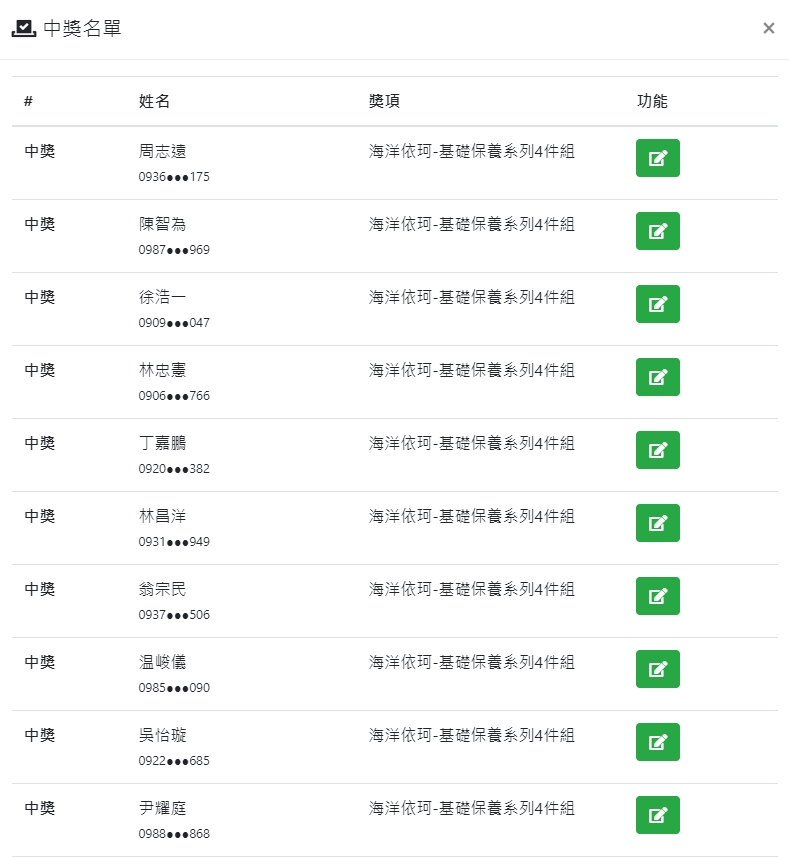
Task: Click the 姓名 column header
Action: coord(154,101)
